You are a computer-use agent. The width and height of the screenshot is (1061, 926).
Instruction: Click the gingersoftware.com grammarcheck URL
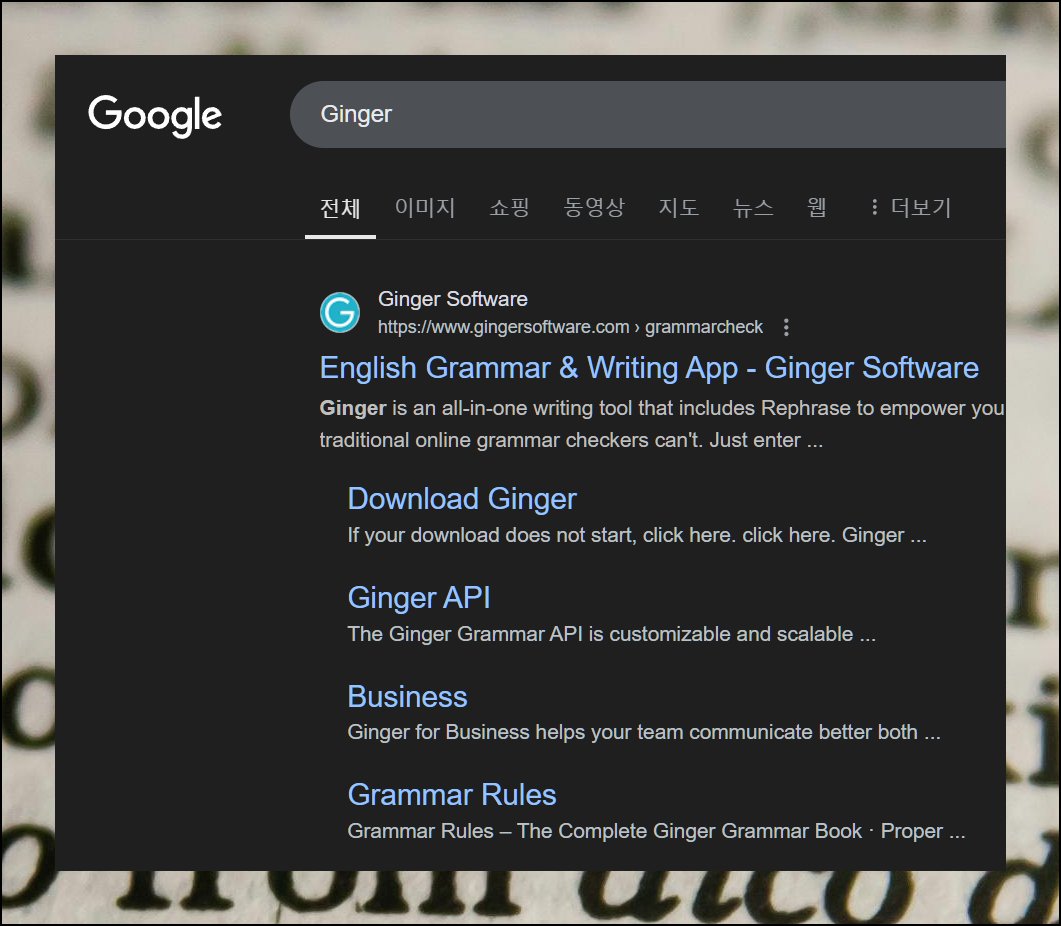tap(570, 328)
